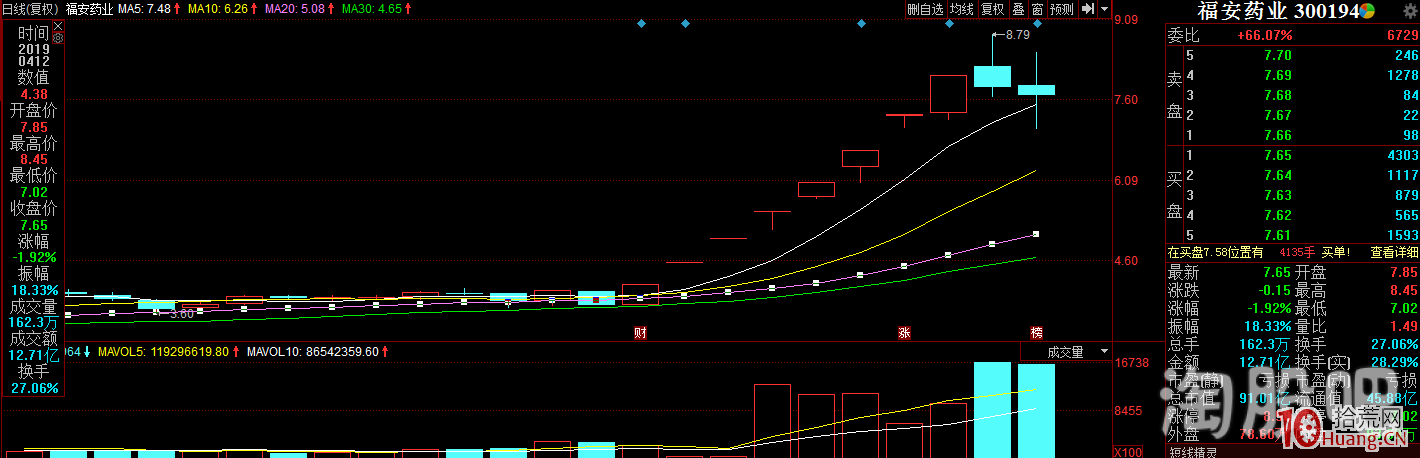Click the first blue diamond marker
Screen dimensions: 1420x458
[x=641, y=23]
